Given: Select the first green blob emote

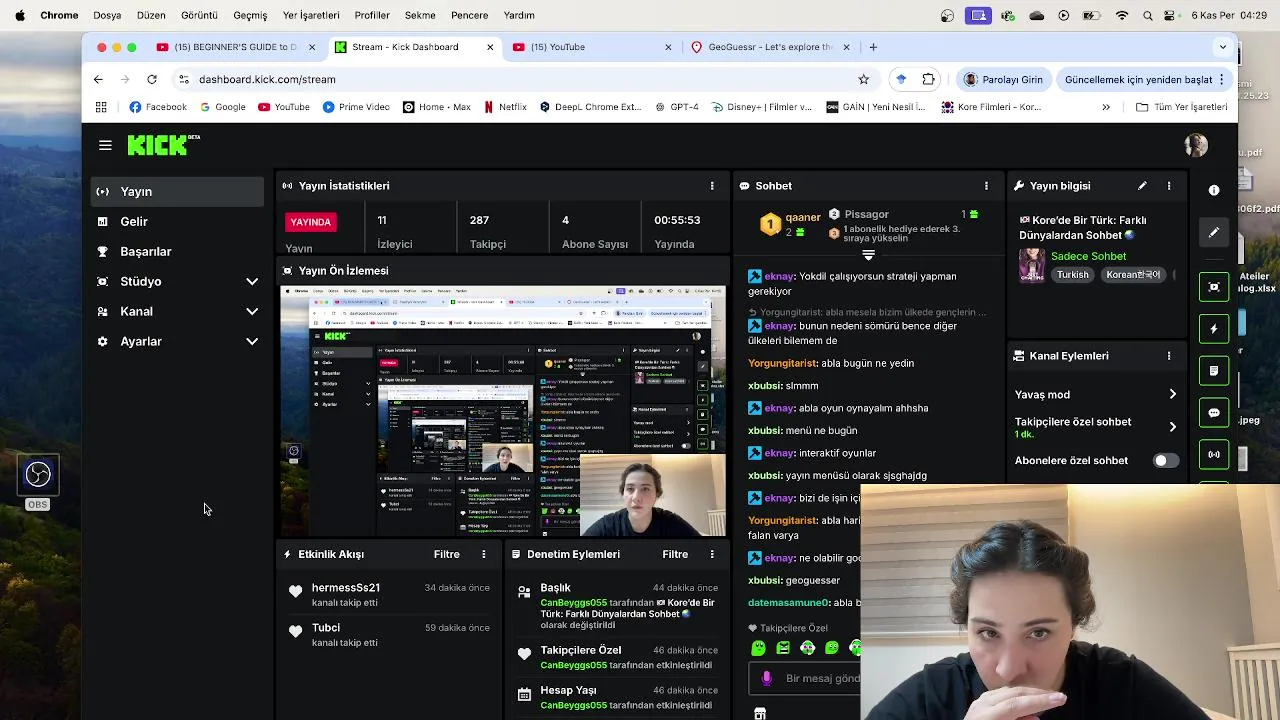Looking at the screenshot, I should [x=758, y=648].
